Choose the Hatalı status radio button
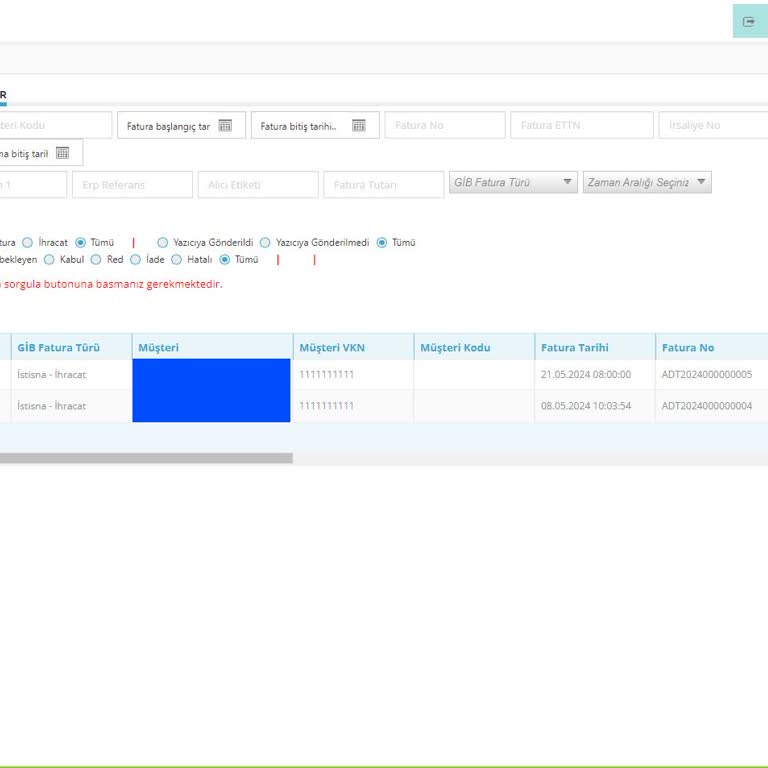 coord(177,260)
